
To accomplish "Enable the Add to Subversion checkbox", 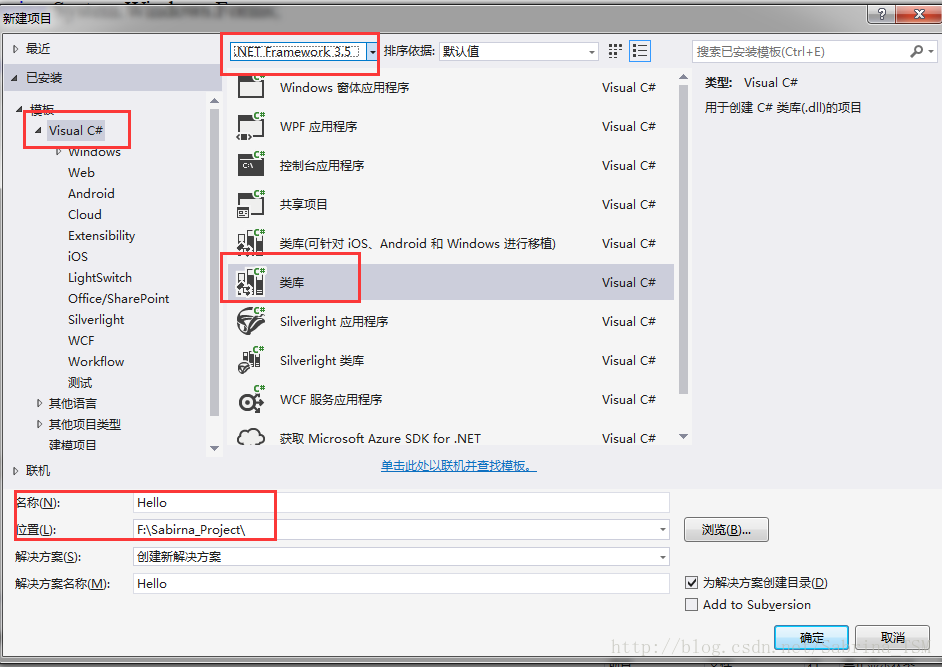I will point(691,604).
